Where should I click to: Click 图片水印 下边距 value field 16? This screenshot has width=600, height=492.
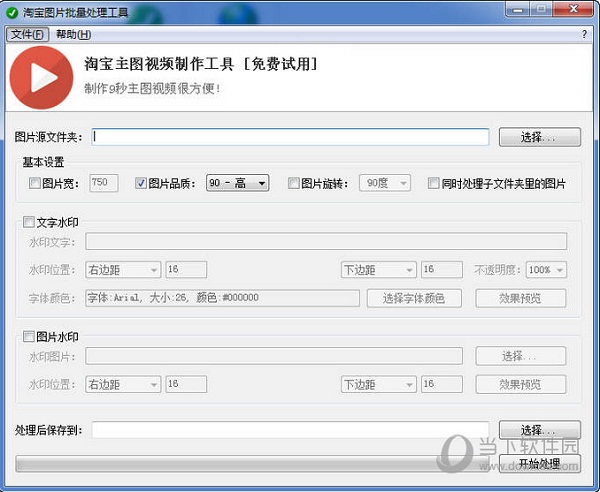point(442,384)
